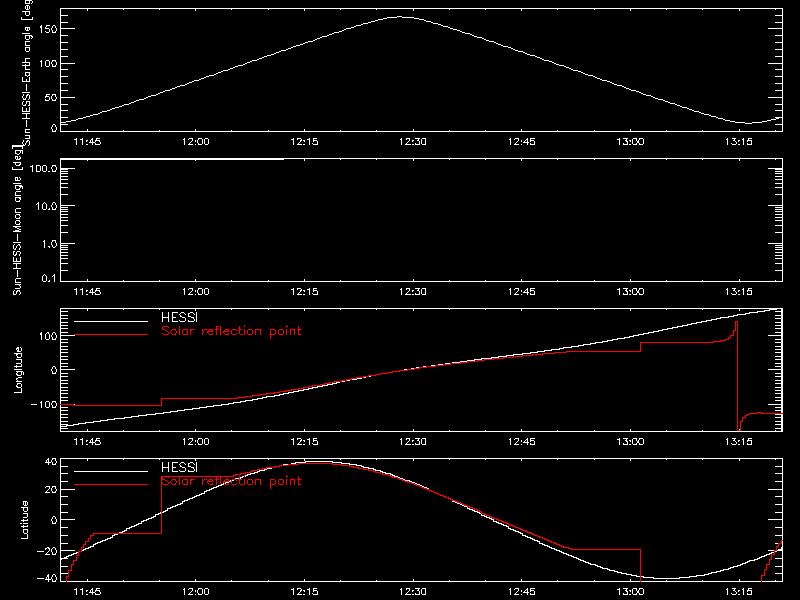Click the 100 tick label on Earth-angle plot
The height and width of the screenshot is (600, 800).
point(47,63)
